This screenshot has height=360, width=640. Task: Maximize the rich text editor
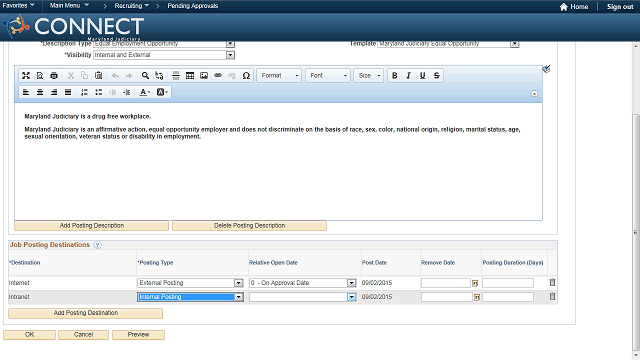click(26, 76)
